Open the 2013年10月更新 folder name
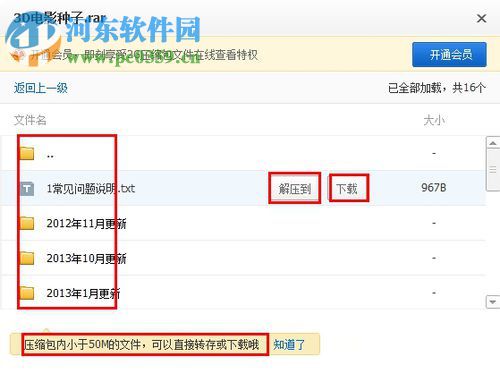Viewport: 500px width, 382px height. click(x=86, y=258)
